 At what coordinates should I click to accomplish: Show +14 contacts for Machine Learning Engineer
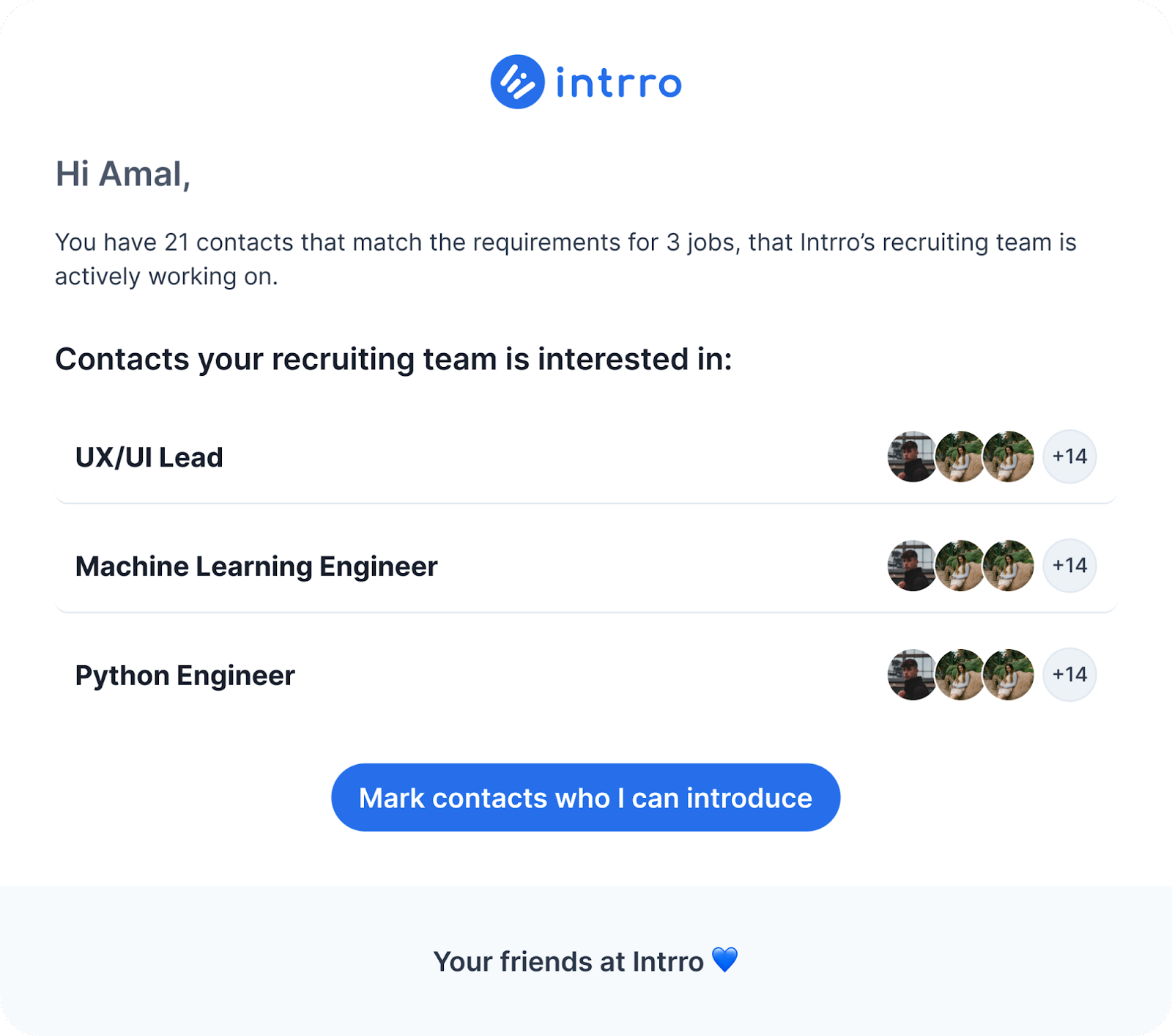1069,566
